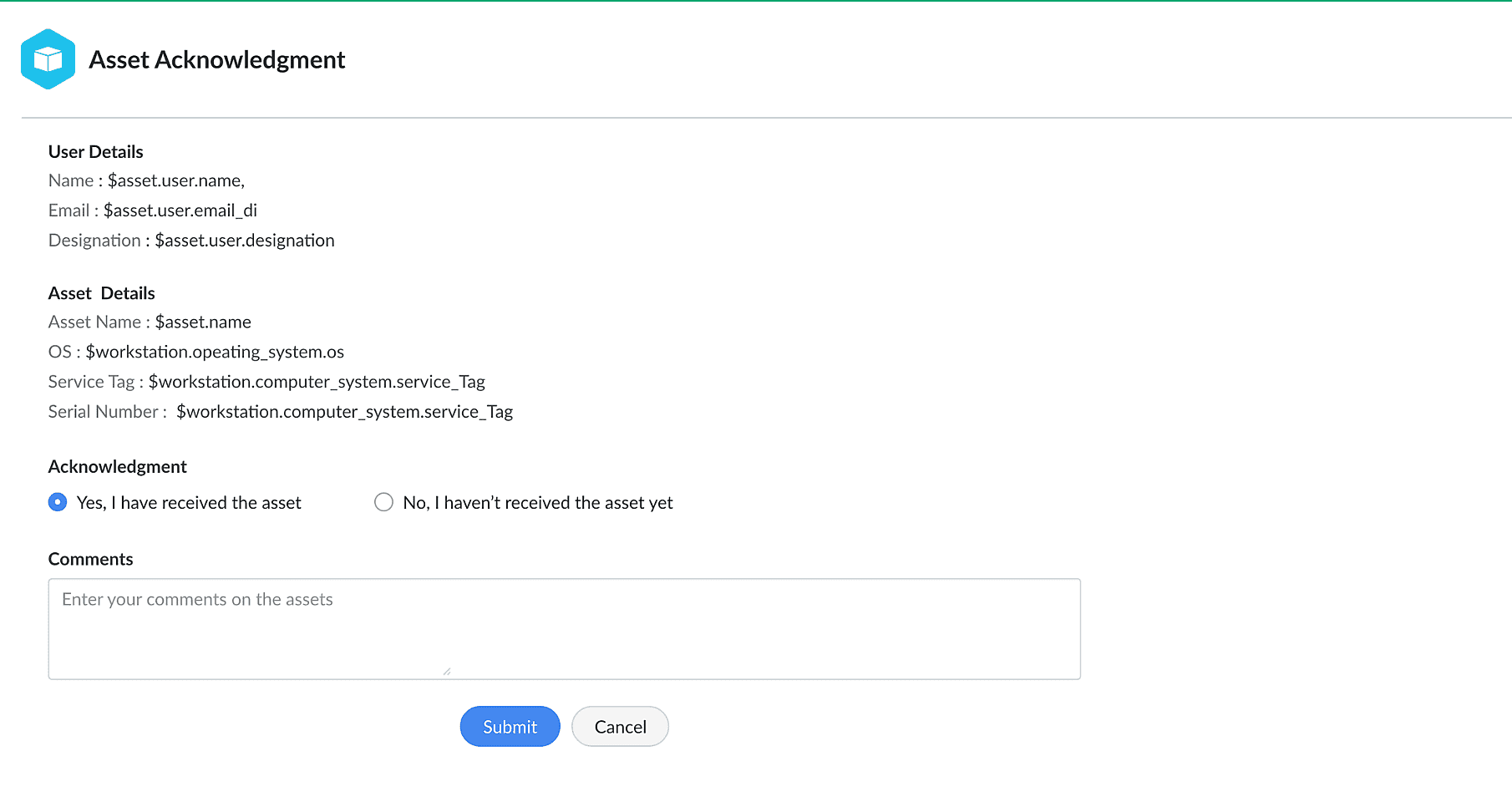Click the 'Asset Details' section heading
This screenshot has height=797, width=1512.
[101, 293]
